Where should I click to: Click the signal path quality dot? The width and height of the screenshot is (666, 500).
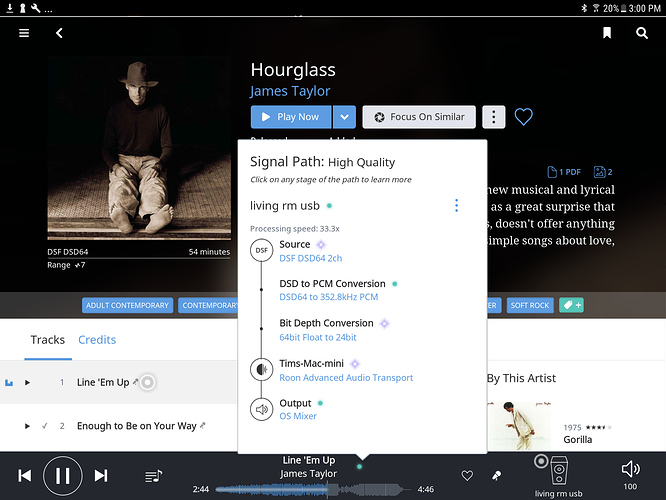pos(359,466)
